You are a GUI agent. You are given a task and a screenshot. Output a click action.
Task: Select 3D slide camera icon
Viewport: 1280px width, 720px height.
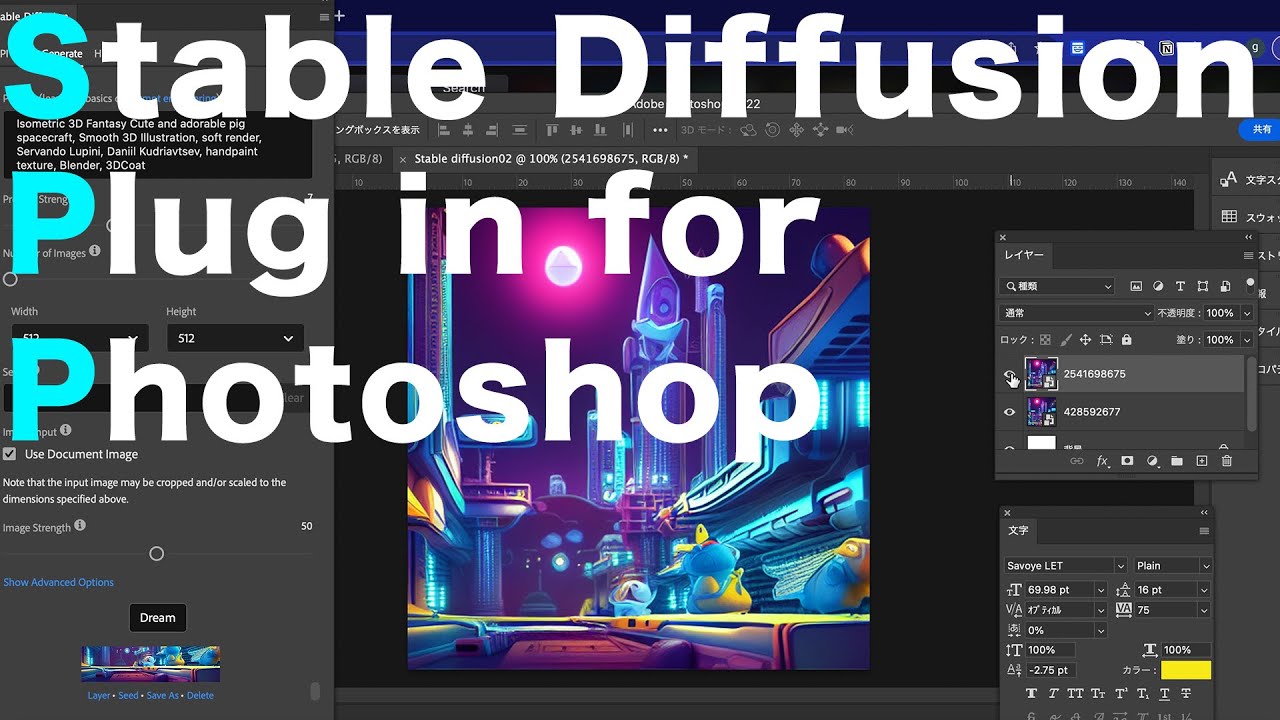click(x=821, y=130)
